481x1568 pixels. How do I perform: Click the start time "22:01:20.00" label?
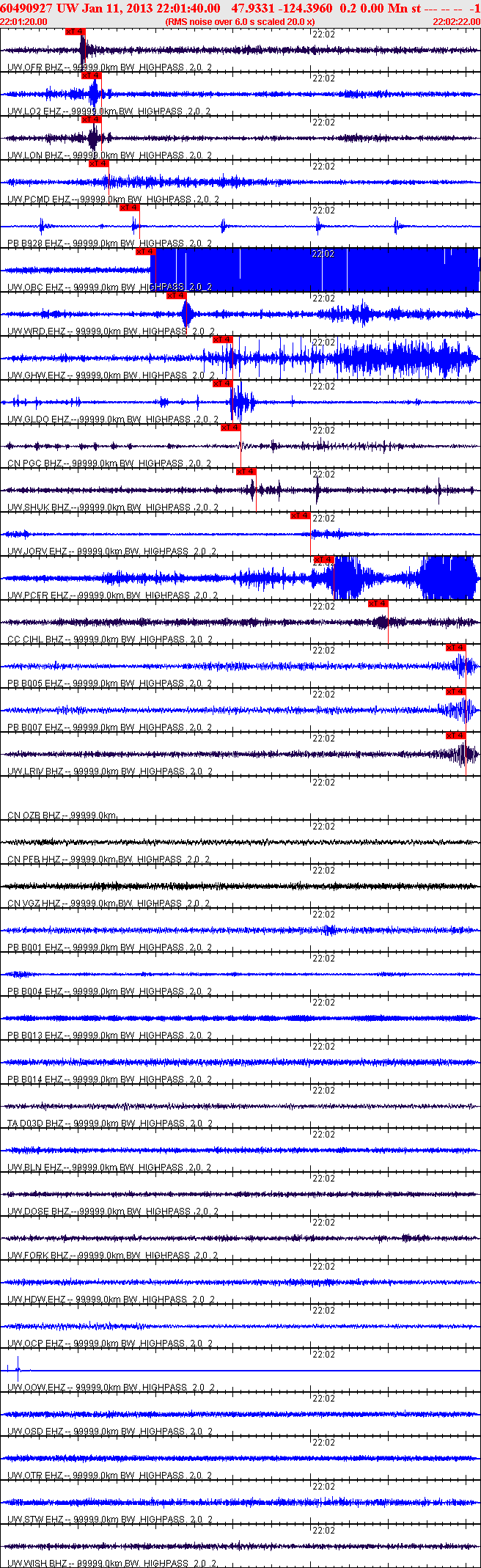coord(24,22)
